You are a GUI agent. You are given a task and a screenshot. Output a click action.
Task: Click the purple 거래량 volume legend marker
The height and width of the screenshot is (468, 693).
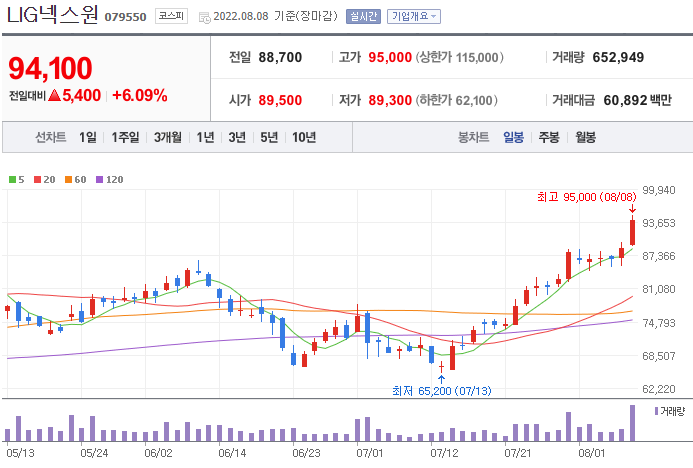point(656,411)
